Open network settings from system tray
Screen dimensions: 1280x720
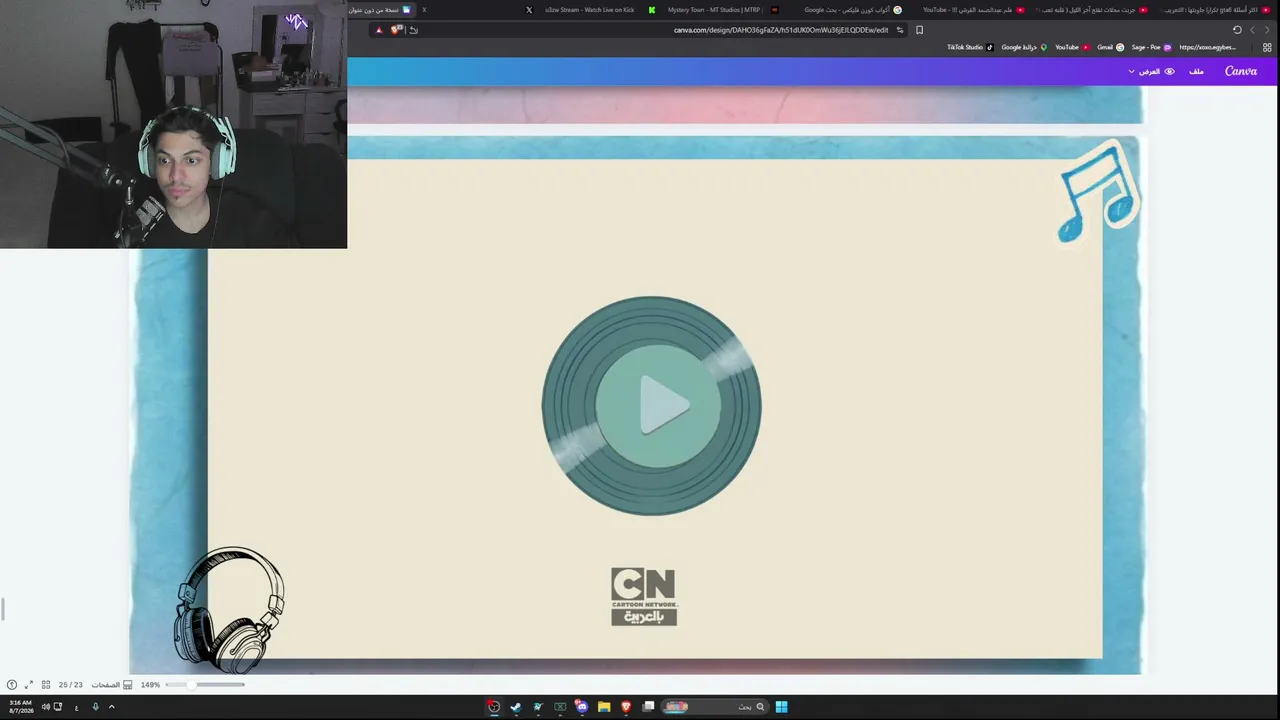pyautogui.click(x=58, y=707)
